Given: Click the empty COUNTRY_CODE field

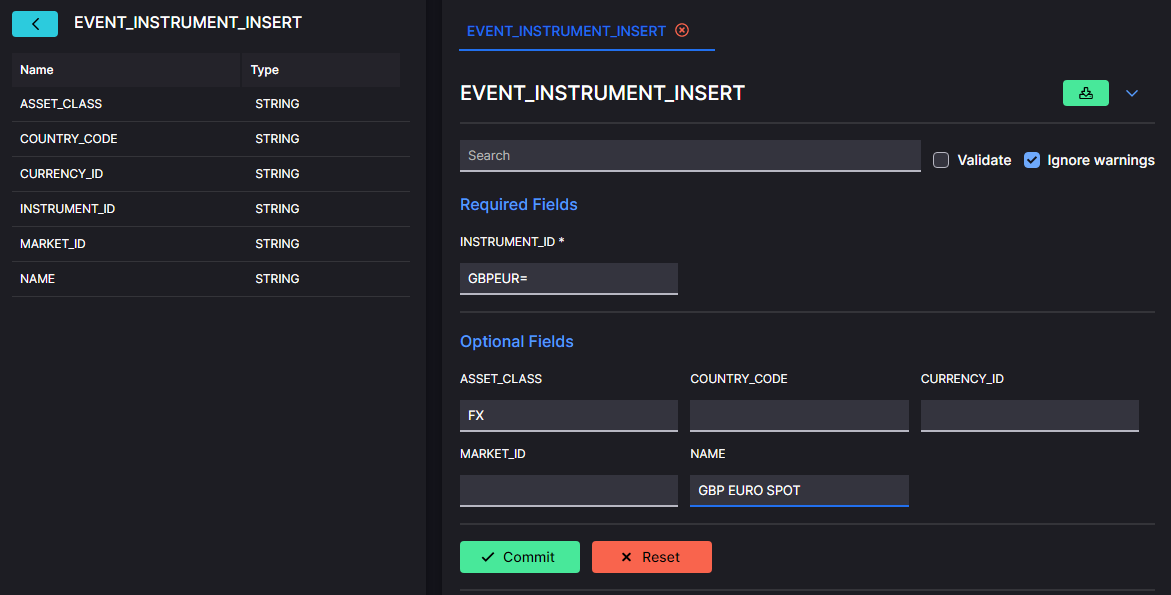Looking at the screenshot, I should 799,415.
